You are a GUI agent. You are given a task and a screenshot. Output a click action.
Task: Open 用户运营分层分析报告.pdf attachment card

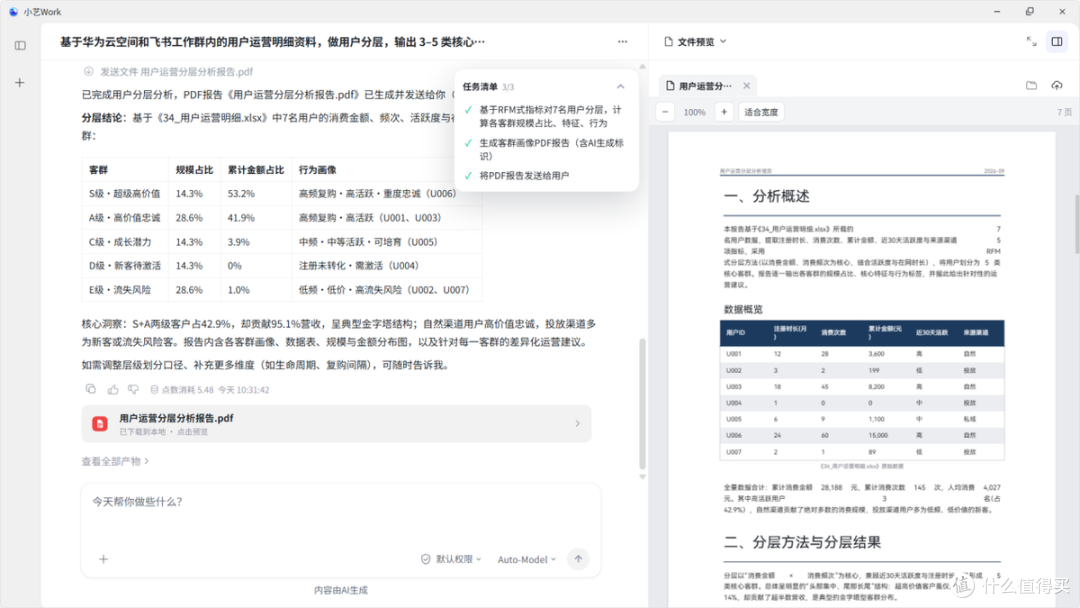336,423
